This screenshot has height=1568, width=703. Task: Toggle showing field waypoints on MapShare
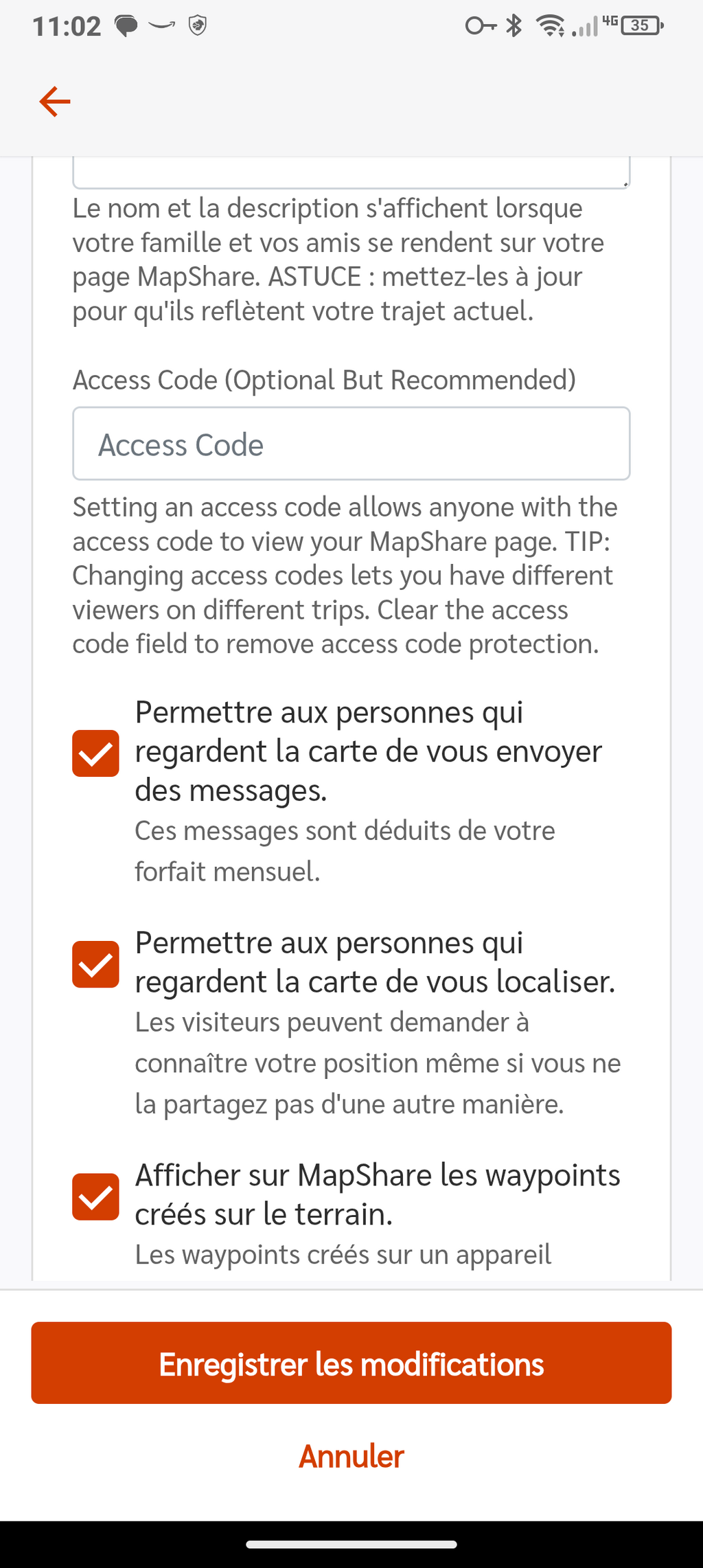pos(95,1196)
